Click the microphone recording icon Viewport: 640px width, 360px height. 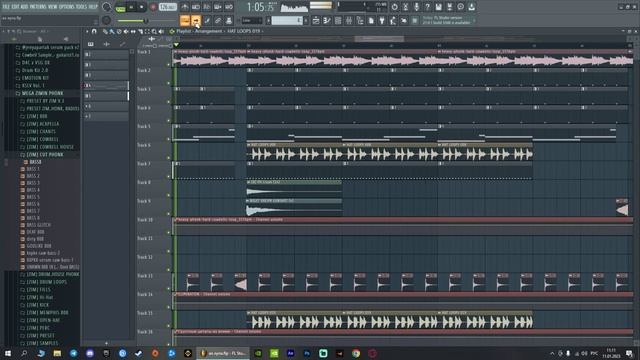pyautogui.click(x=416, y=7)
